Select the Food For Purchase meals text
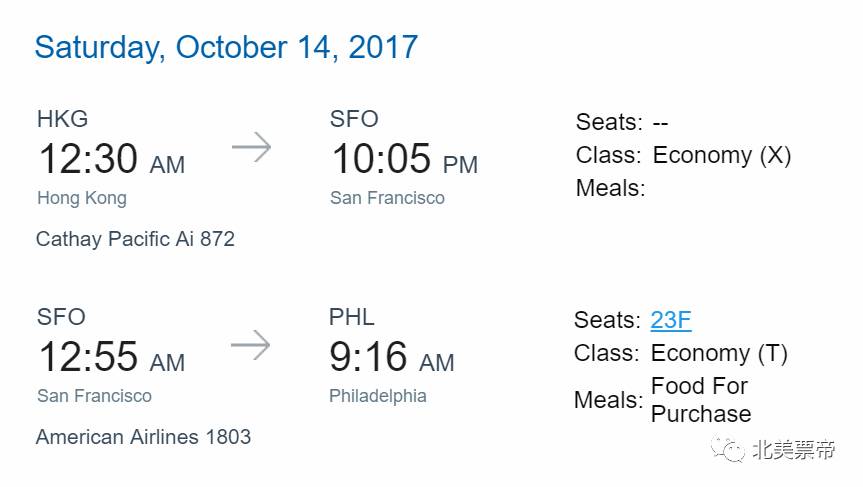The image size is (863, 487). click(700, 400)
